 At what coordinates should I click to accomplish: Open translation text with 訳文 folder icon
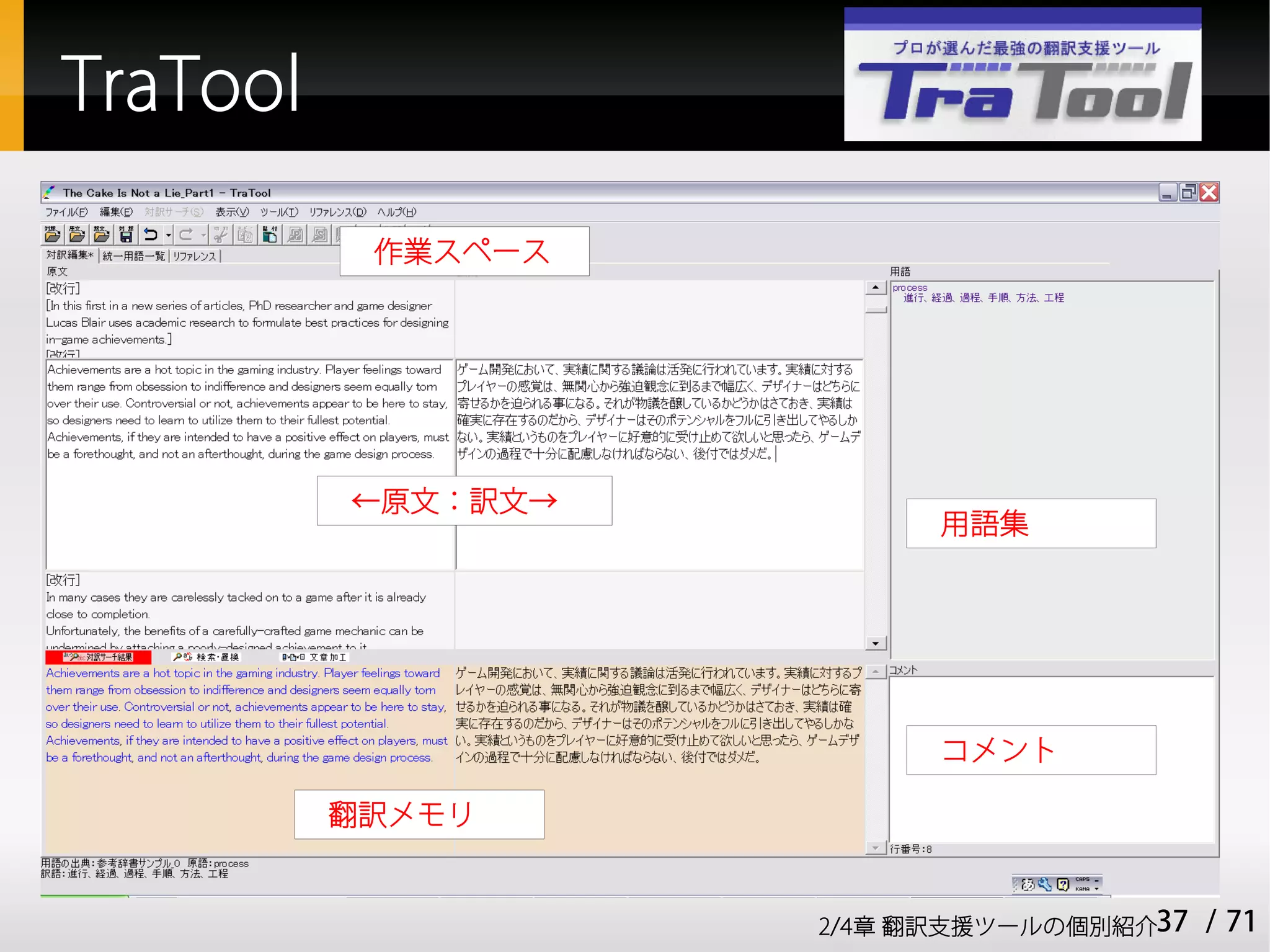pos(101,234)
